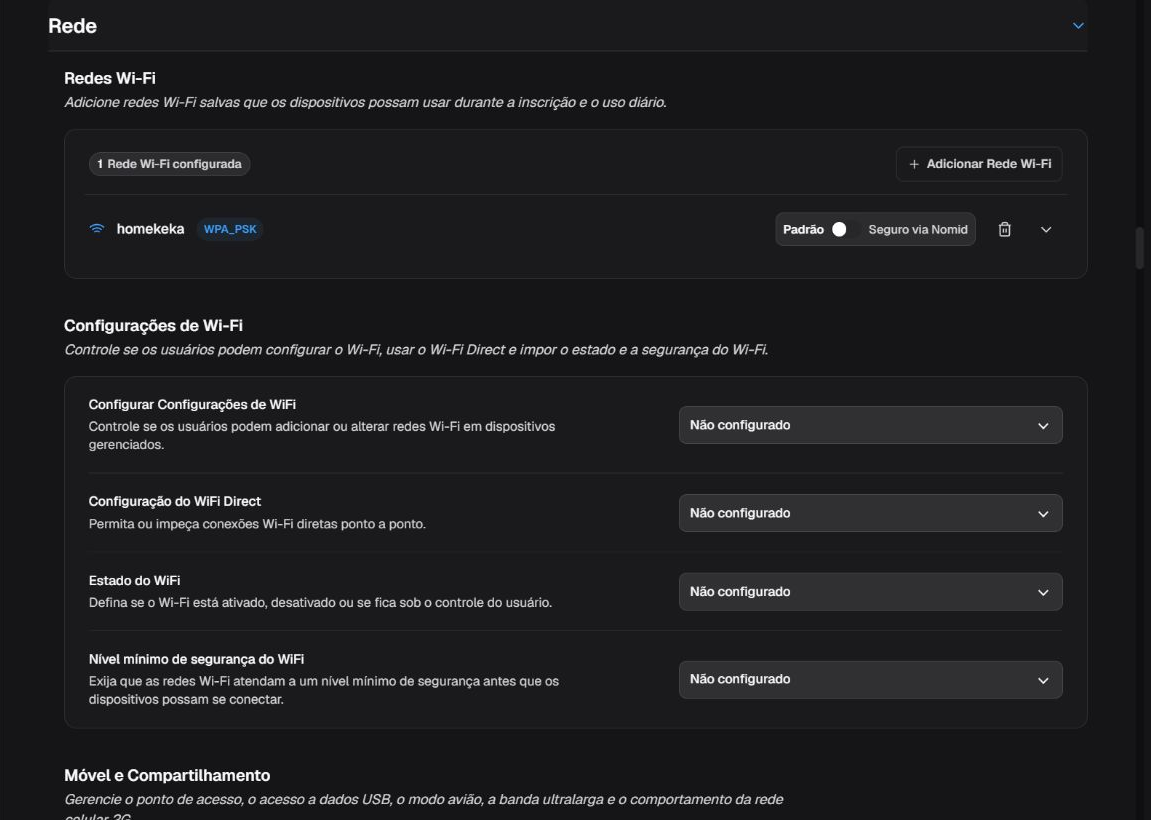Click the Nível mínimo de segurança do WiFi label
1151x820 pixels.
pyautogui.click(x=196, y=659)
